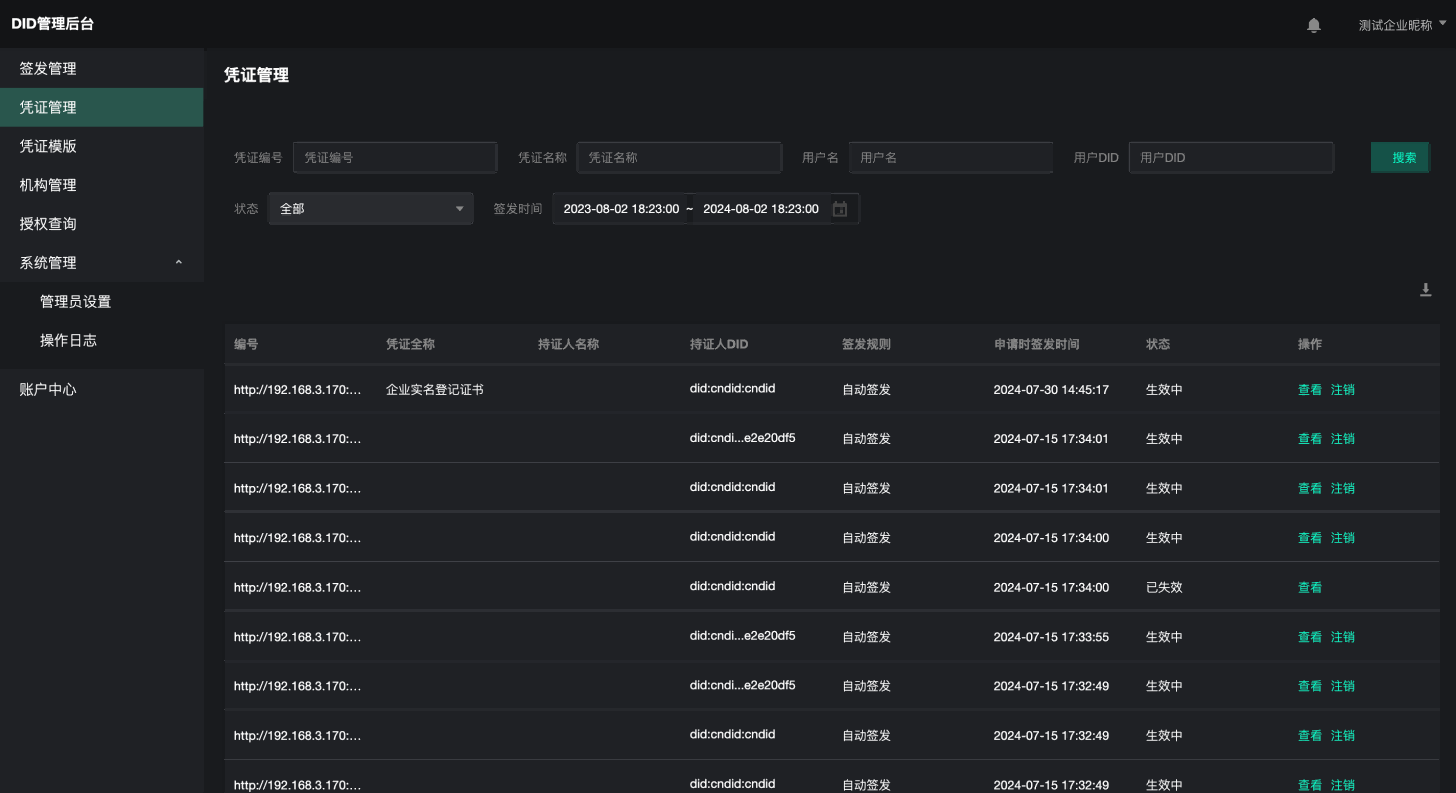
Task: Open 授权查询 sidebar page
Action: point(48,224)
